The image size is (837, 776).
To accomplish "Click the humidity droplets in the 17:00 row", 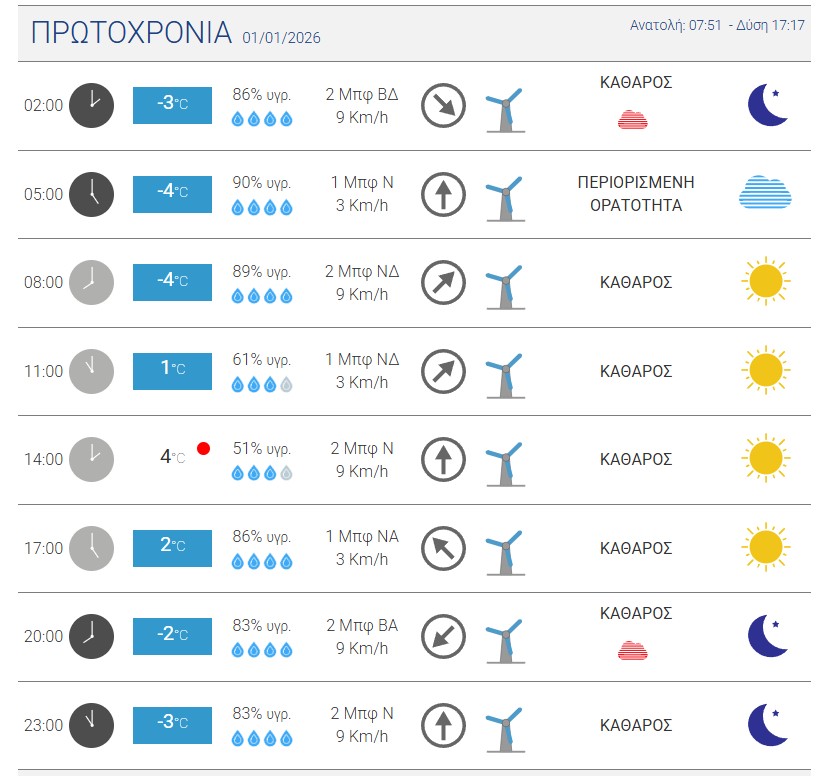I will [262, 562].
